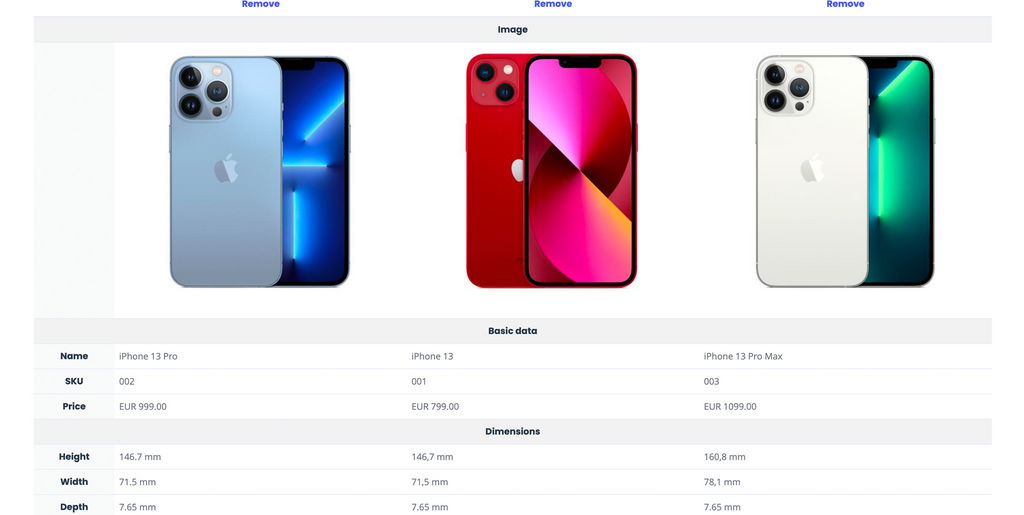Viewport: 1024px width, 515px height.
Task: Click the blue iPhone 13 Pro image
Action: point(260,172)
